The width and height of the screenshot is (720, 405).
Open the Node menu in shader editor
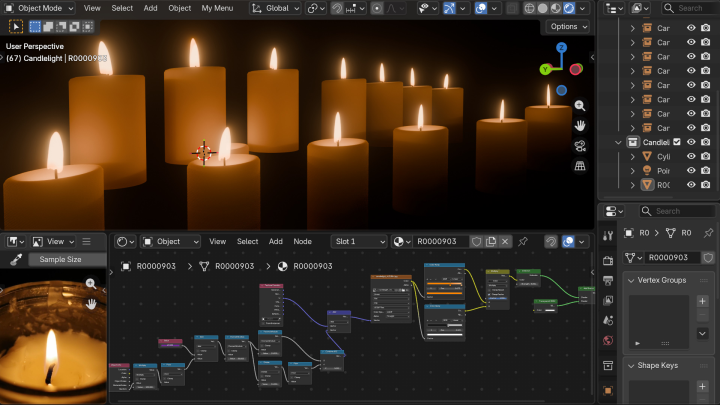[x=302, y=241]
